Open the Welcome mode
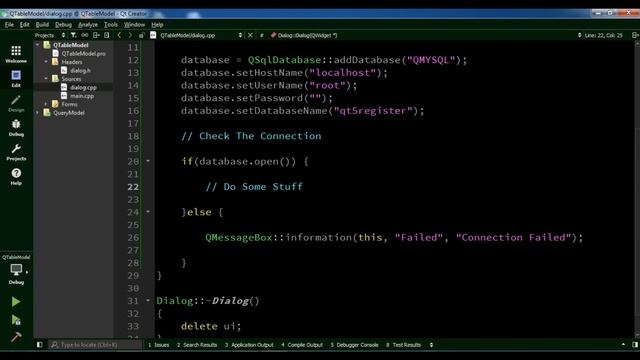 point(16,54)
